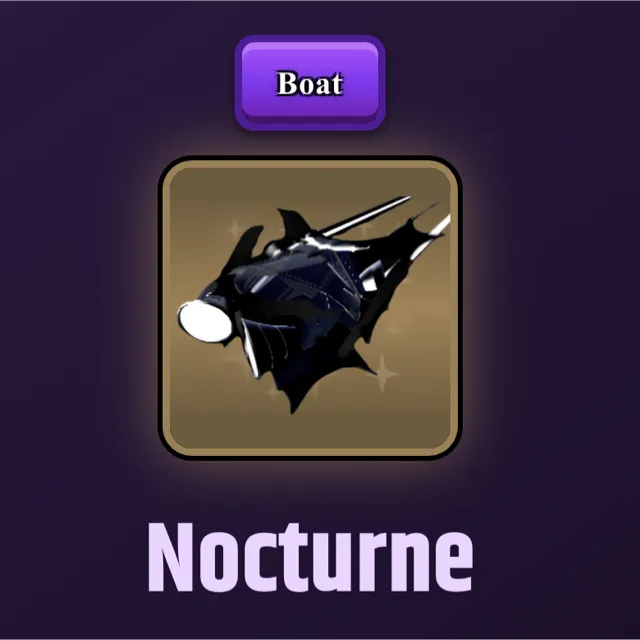
Task: Click the large sparkle star beside the boat
Action: [x=383, y=373]
